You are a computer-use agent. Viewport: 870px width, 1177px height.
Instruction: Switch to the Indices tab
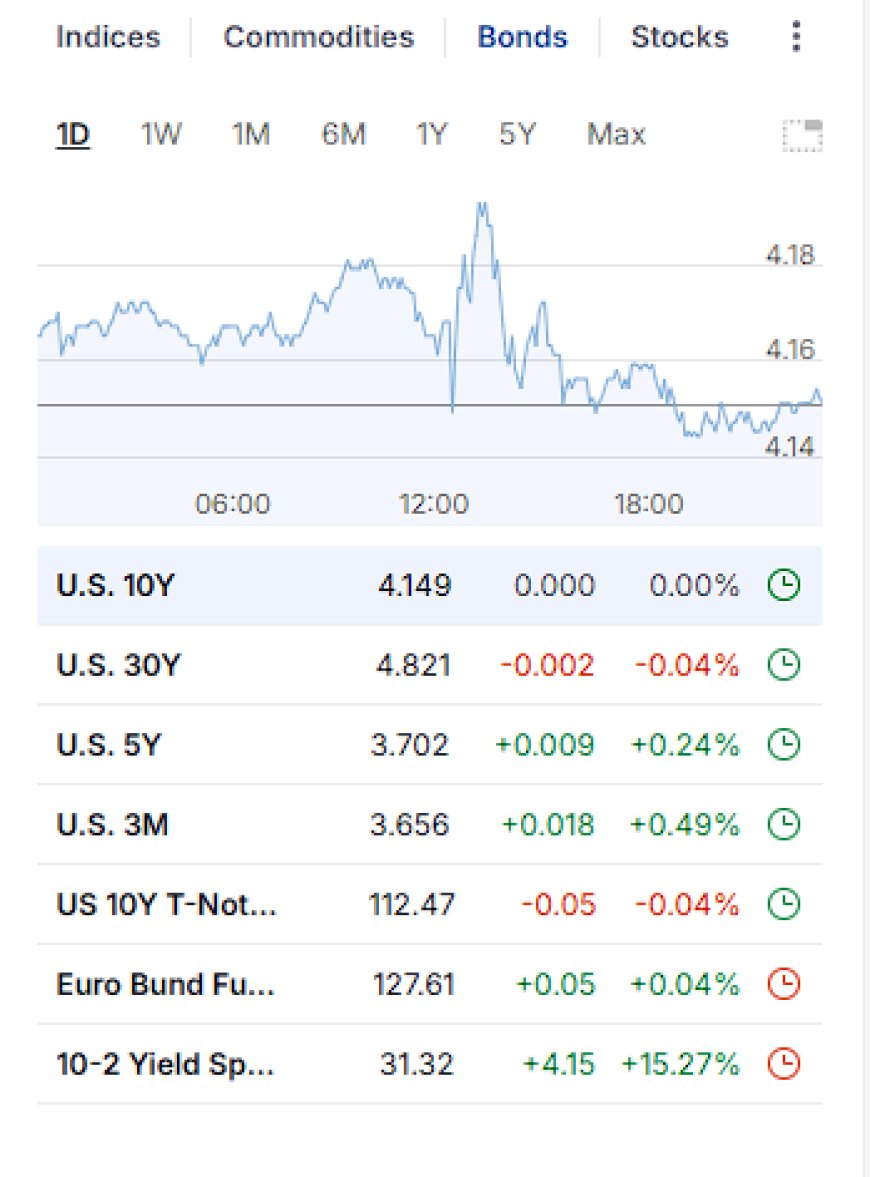point(108,37)
